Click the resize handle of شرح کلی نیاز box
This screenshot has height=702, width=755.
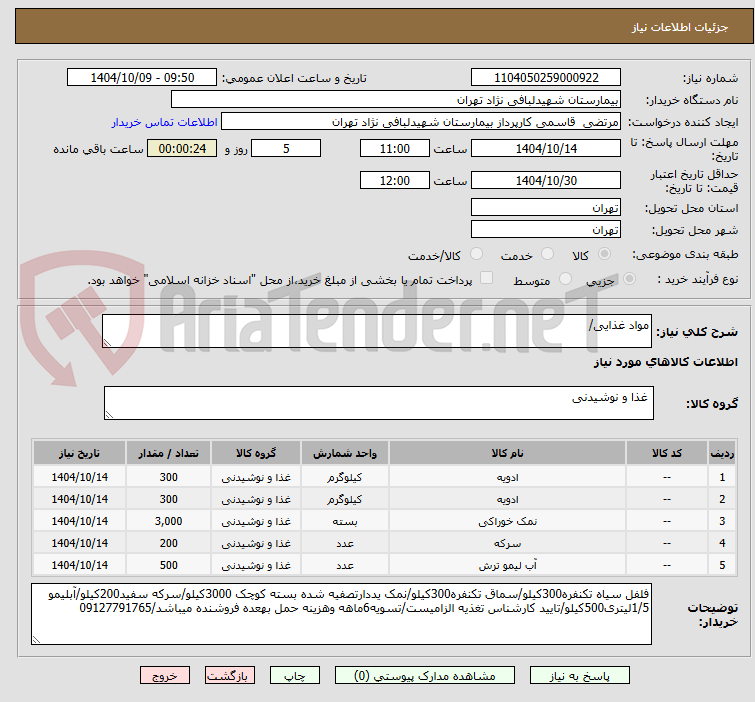tap(107, 343)
